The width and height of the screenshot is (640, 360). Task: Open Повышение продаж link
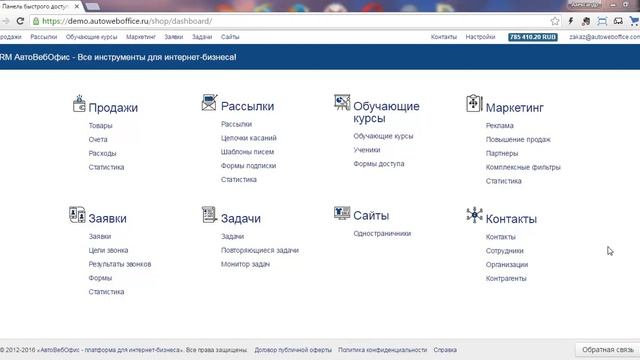[x=518, y=140]
